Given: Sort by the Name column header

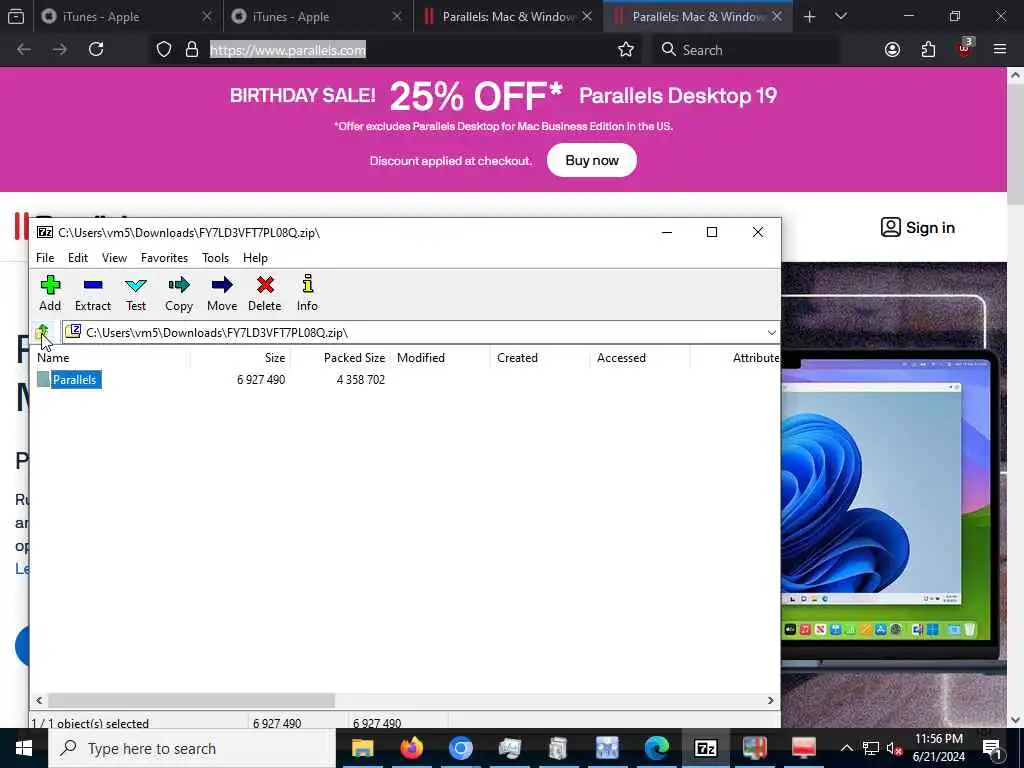Looking at the screenshot, I should point(112,358).
